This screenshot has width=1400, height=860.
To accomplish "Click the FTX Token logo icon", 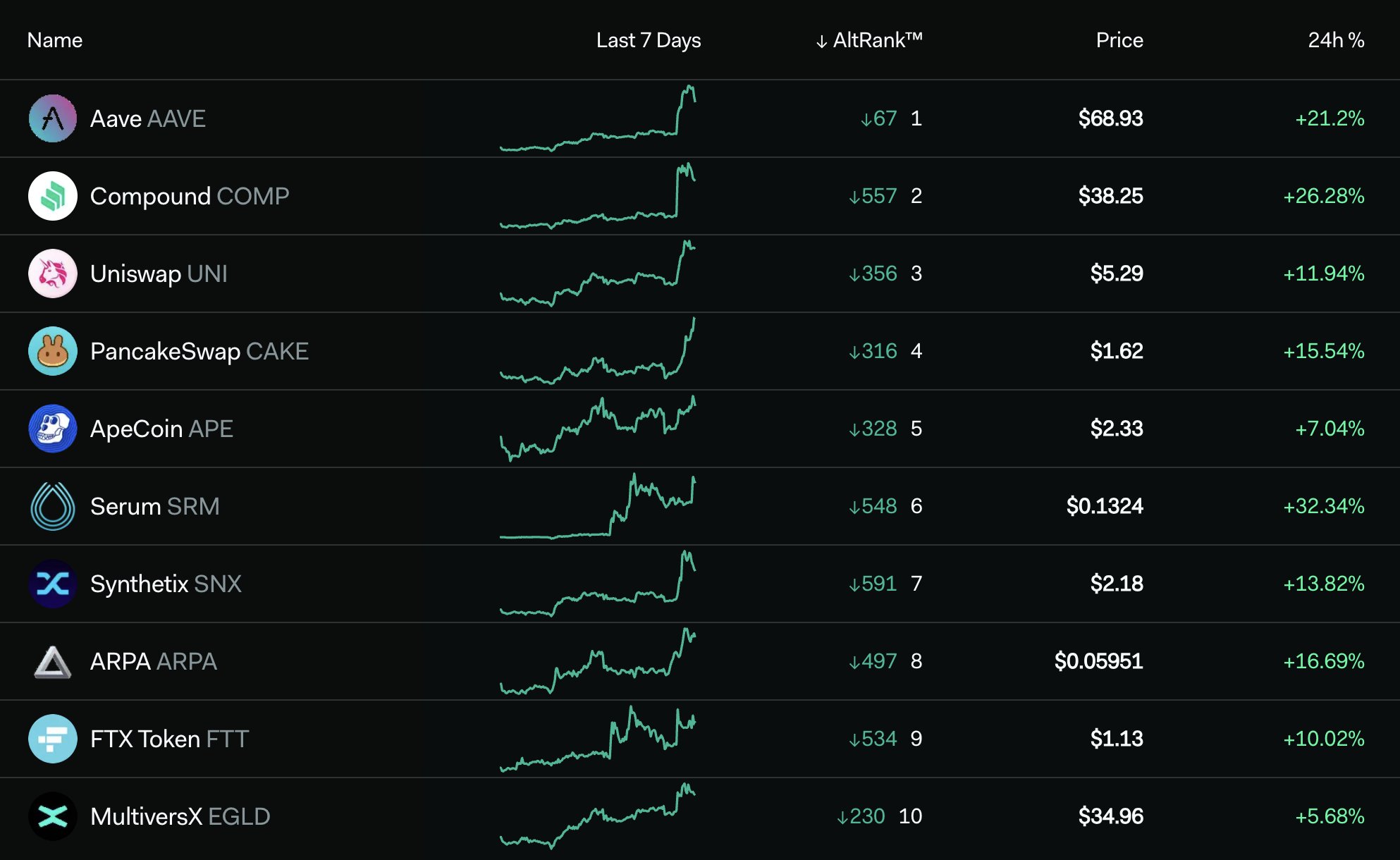I will [53, 739].
